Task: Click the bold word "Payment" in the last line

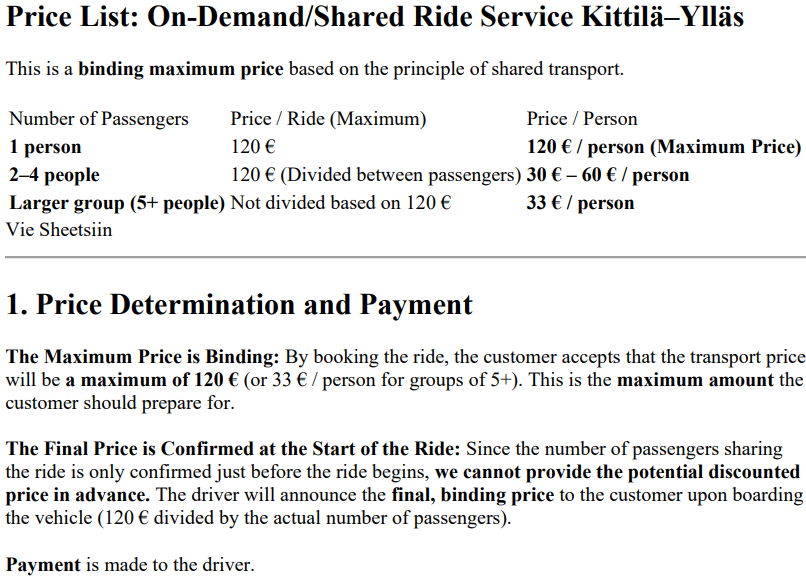Action: (x=43, y=564)
